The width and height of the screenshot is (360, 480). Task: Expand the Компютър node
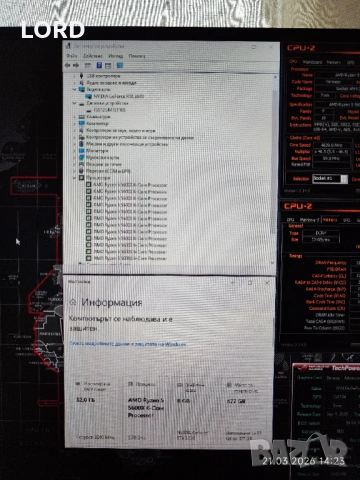click(x=74, y=123)
